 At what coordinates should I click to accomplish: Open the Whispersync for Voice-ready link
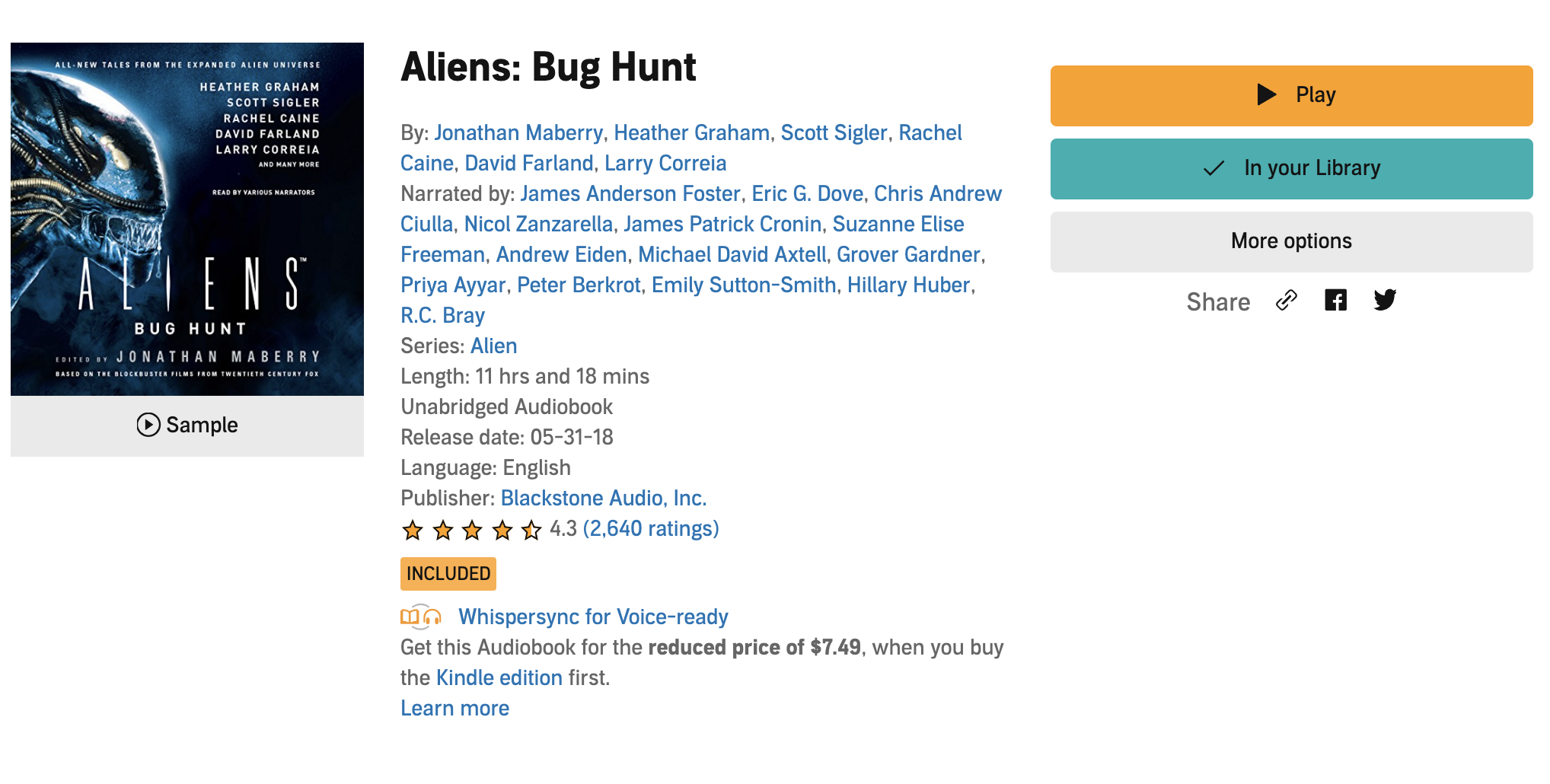[x=593, y=617]
